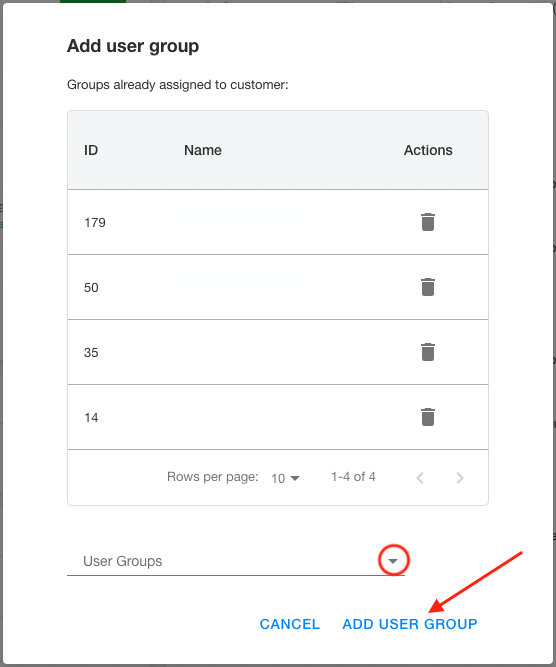
Task: Expand the User Groups dropdown arrow
Action: (393, 561)
